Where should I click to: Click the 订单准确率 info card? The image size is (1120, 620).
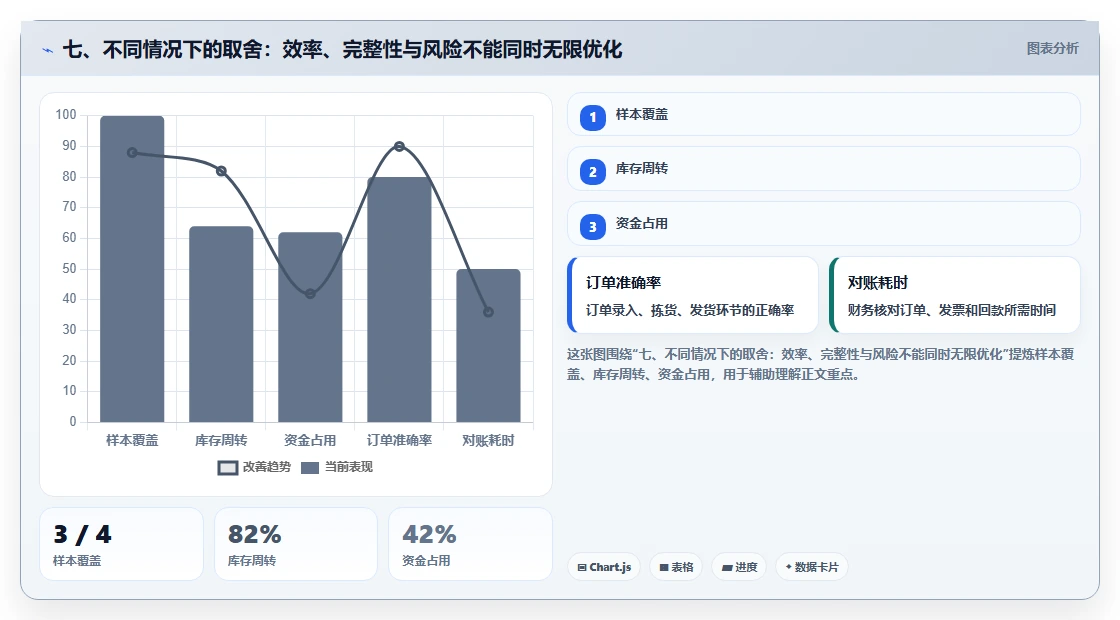(x=693, y=295)
